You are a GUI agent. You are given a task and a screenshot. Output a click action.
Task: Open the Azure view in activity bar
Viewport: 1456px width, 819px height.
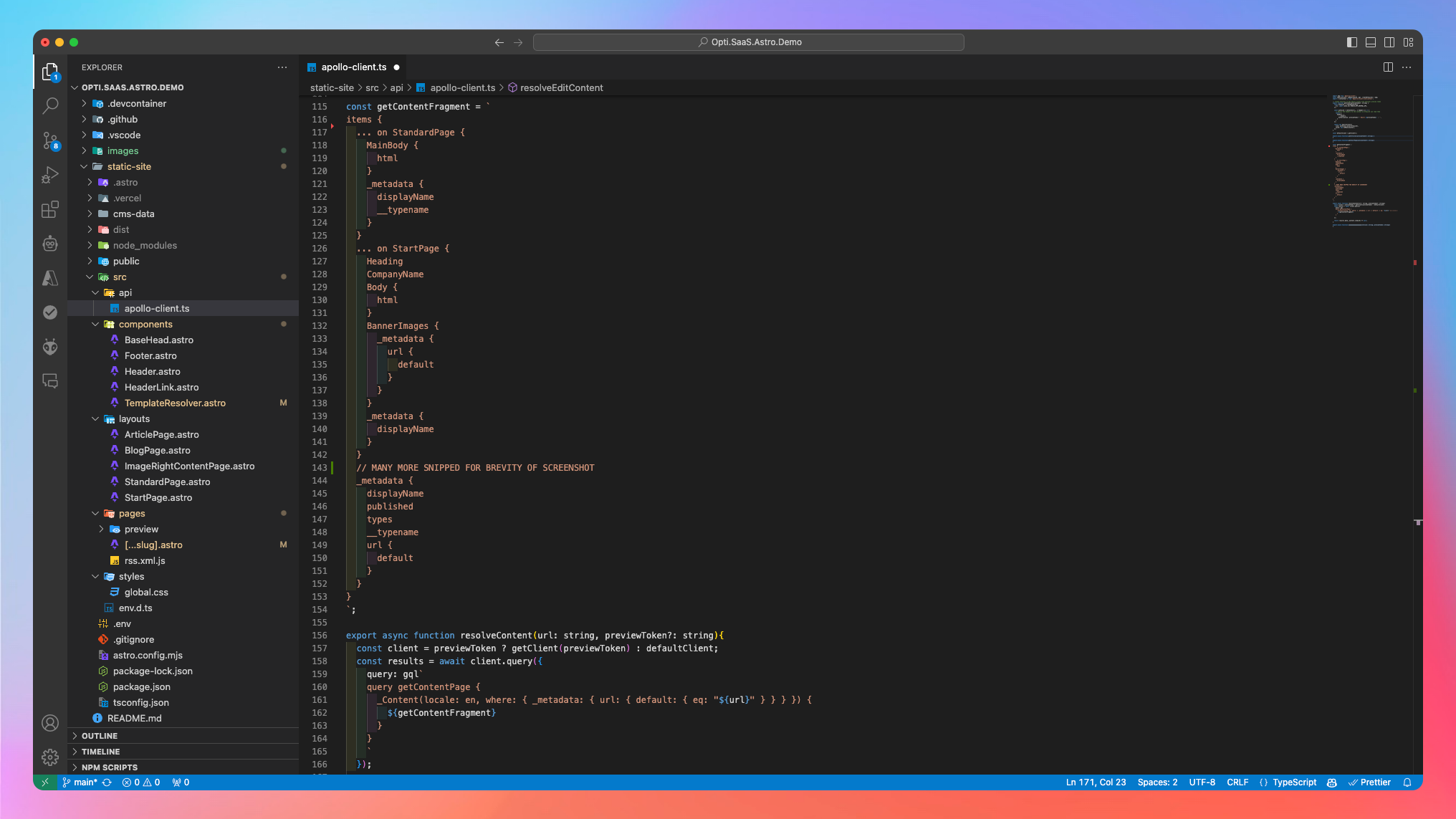[x=50, y=278]
